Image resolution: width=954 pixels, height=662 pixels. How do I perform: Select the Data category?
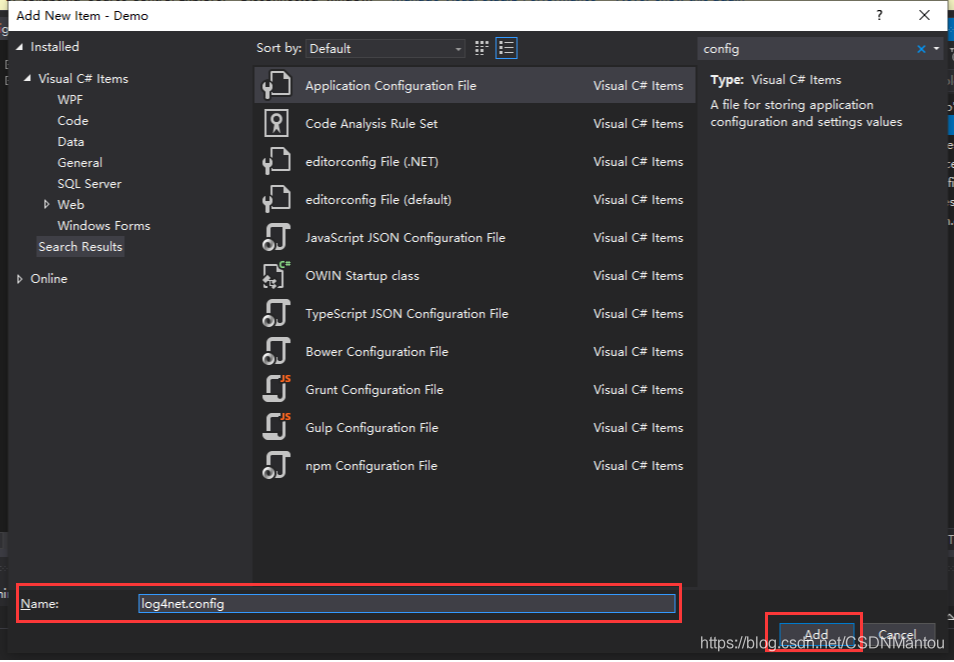click(x=71, y=141)
